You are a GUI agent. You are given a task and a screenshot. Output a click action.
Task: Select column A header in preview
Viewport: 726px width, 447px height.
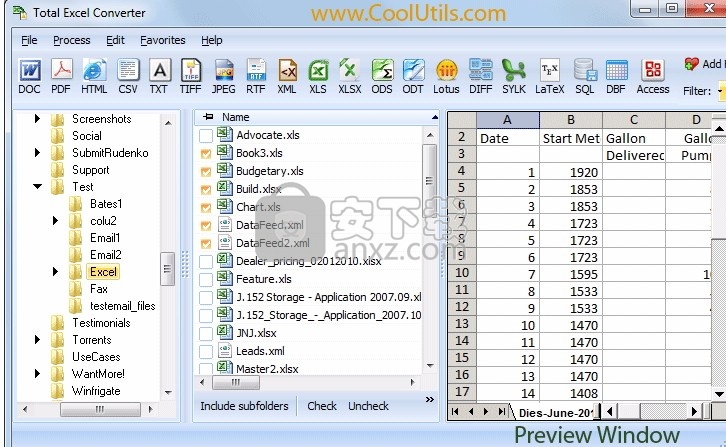pos(507,120)
